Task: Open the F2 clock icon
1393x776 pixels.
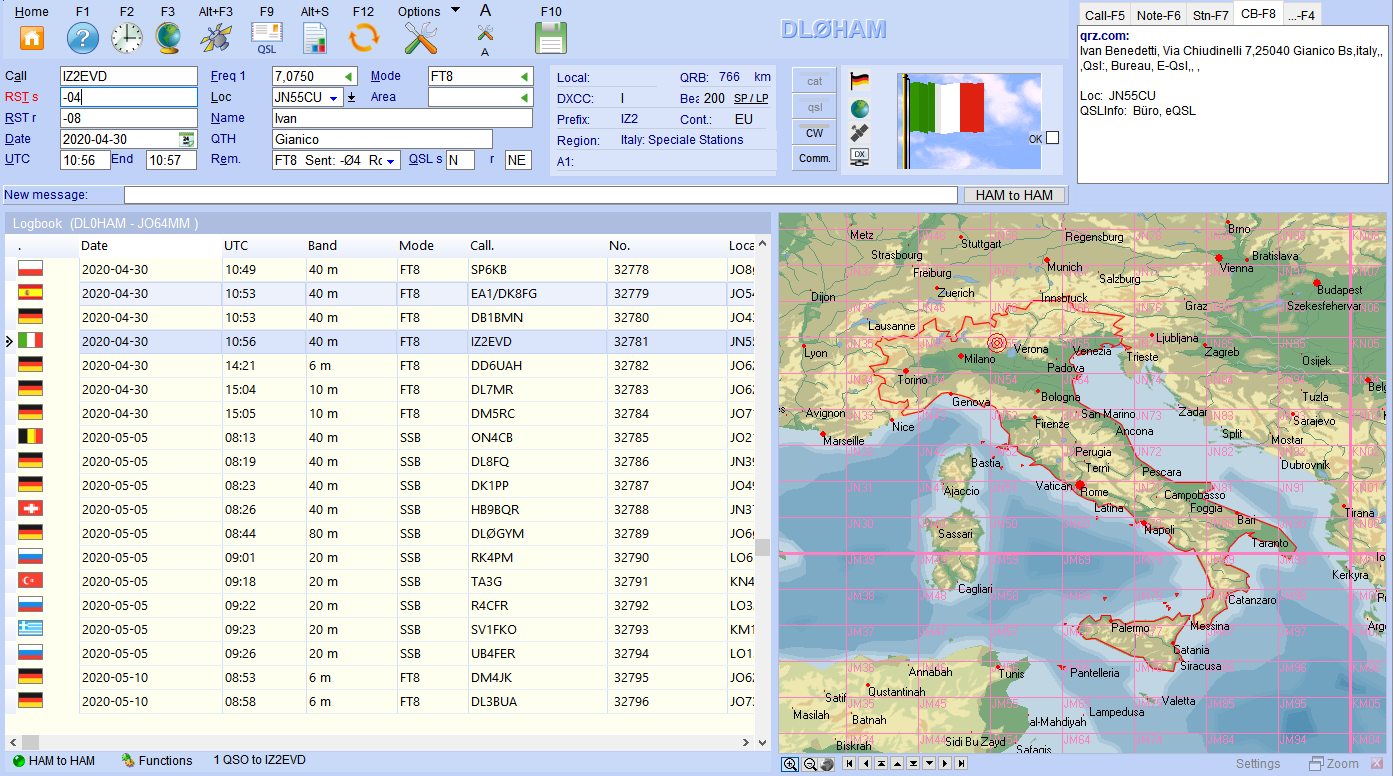Action: [126, 38]
